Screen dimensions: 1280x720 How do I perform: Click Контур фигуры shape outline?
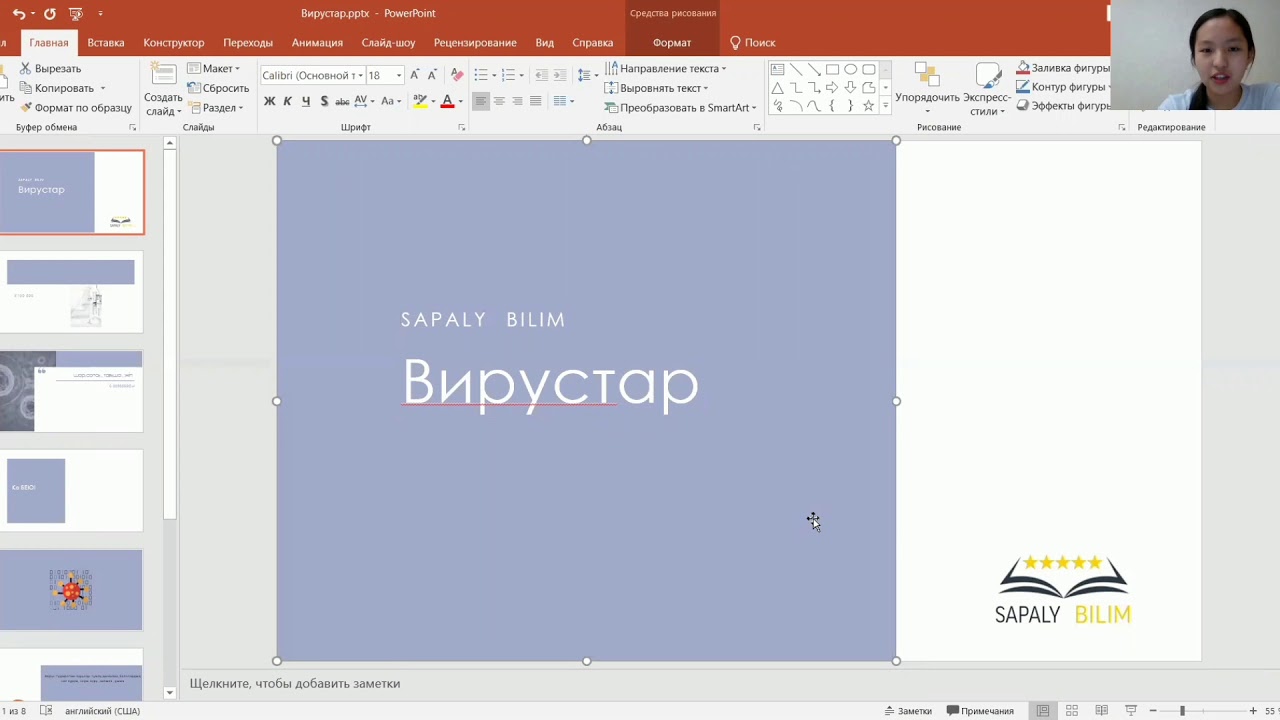tap(1064, 87)
